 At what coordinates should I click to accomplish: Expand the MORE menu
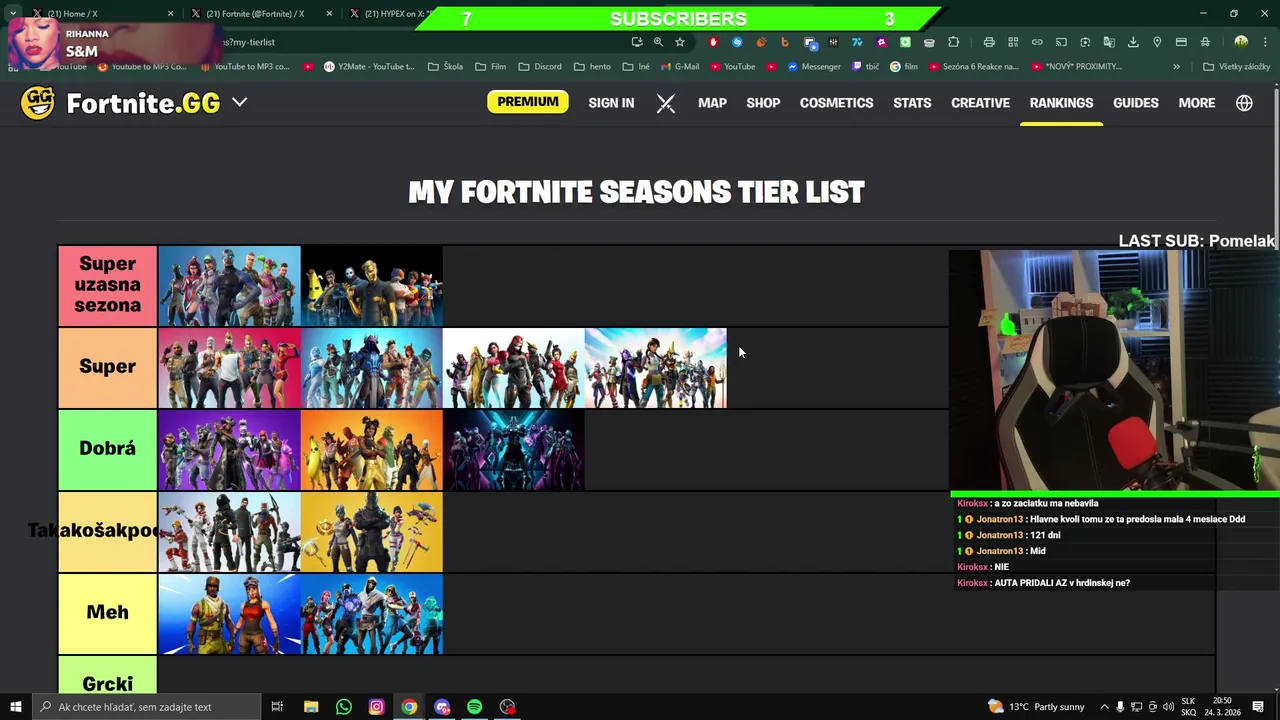(1197, 103)
